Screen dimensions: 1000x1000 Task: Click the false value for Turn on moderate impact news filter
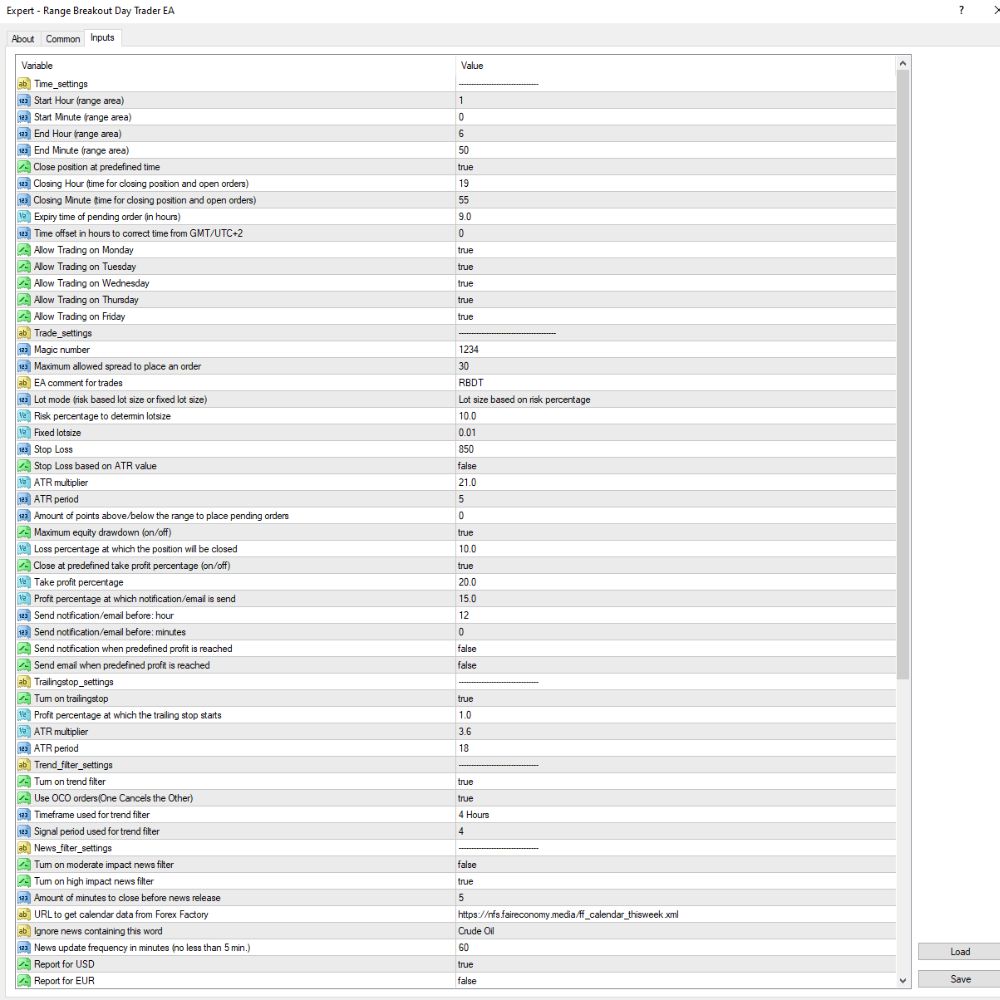(467, 864)
